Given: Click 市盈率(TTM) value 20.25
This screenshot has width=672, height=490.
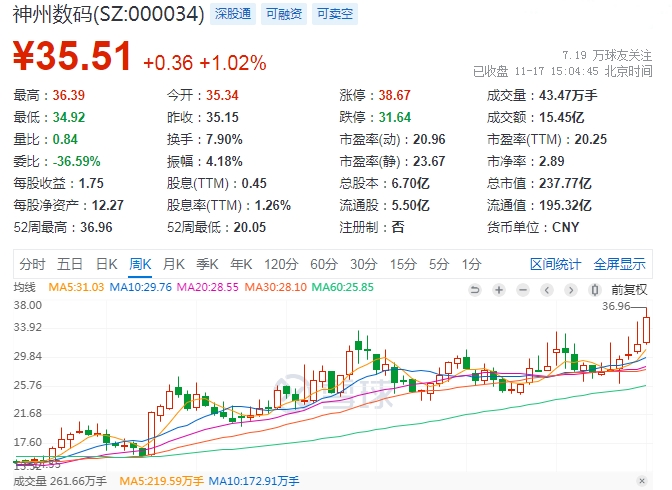Looking at the screenshot, I should pyautogui.click(x=591, y=139).
